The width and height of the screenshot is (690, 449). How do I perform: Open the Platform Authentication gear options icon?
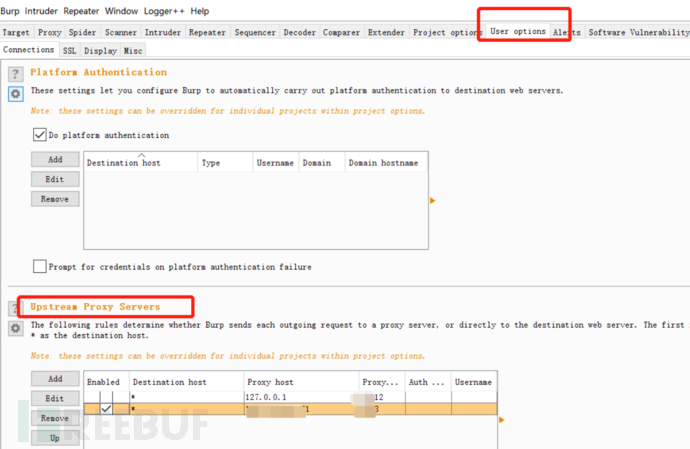[x=16, y=94]
